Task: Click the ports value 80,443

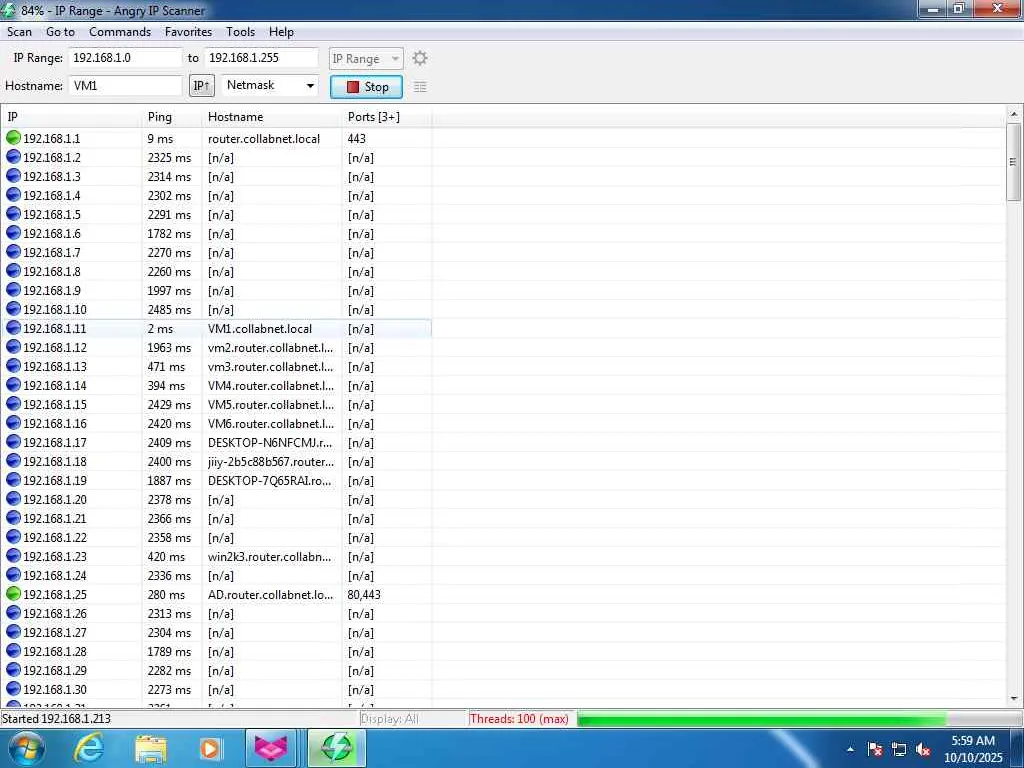Action: point(364,594)
